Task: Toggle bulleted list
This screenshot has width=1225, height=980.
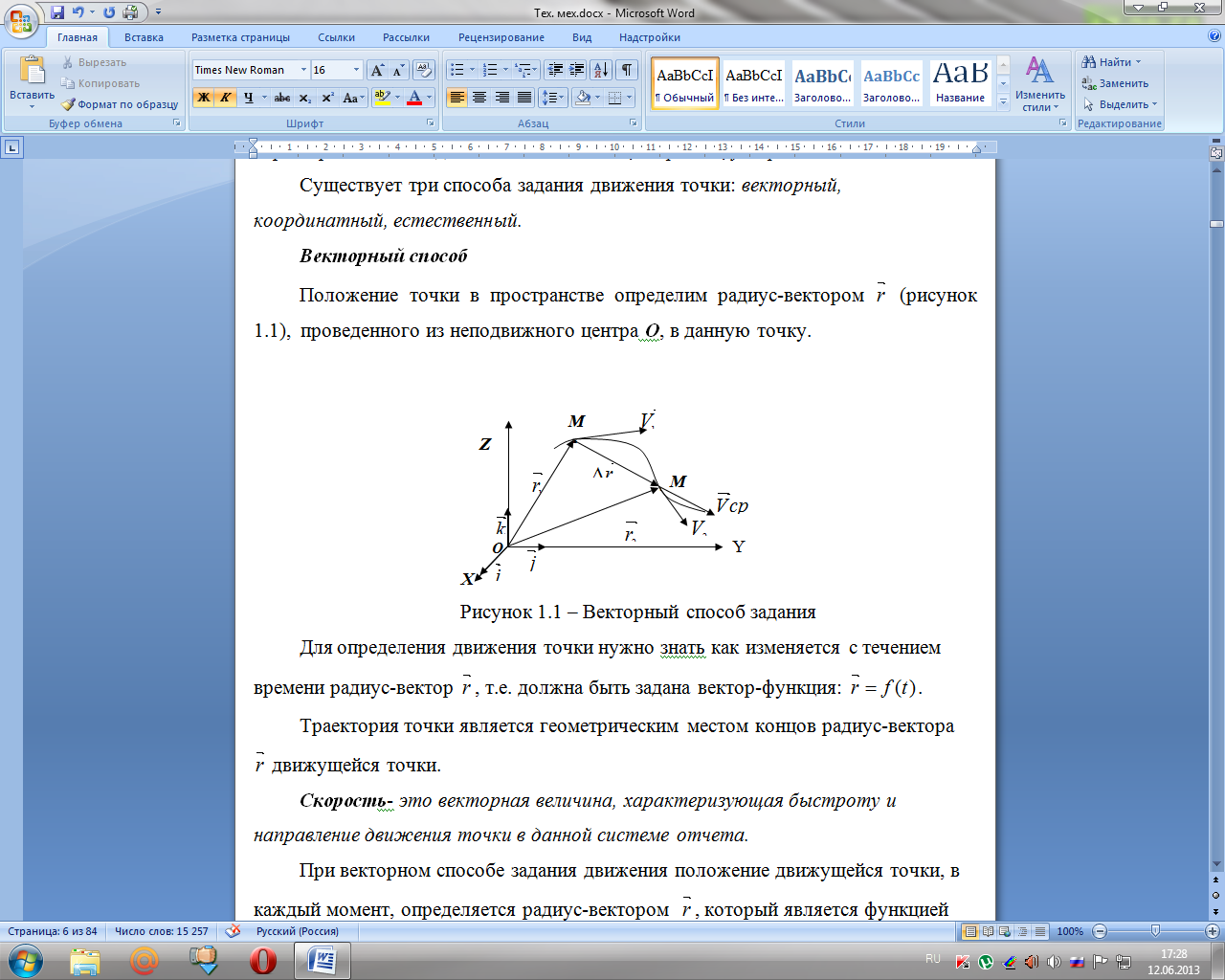Action: pyautogui.click(x=457, y=70)
